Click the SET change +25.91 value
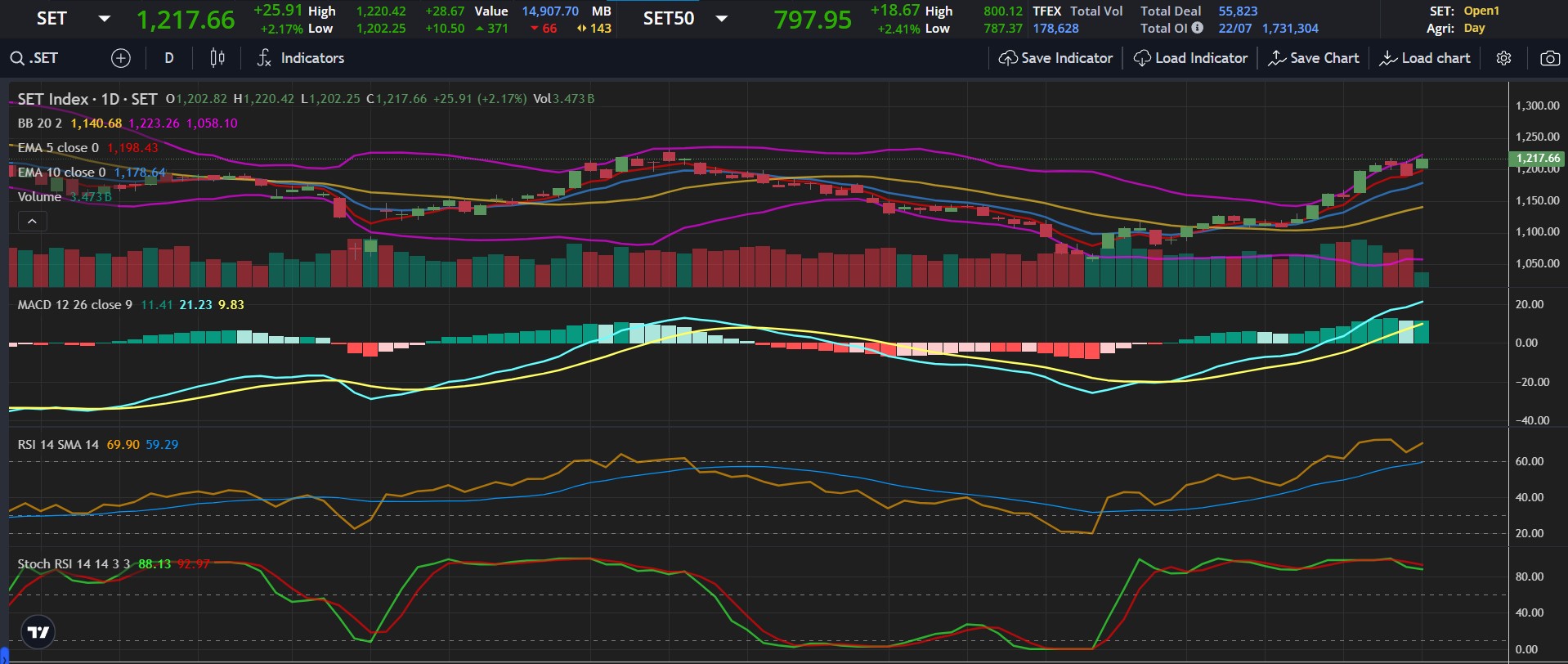The width and height of the screenshot is (1568, 664). coord(278,11)
